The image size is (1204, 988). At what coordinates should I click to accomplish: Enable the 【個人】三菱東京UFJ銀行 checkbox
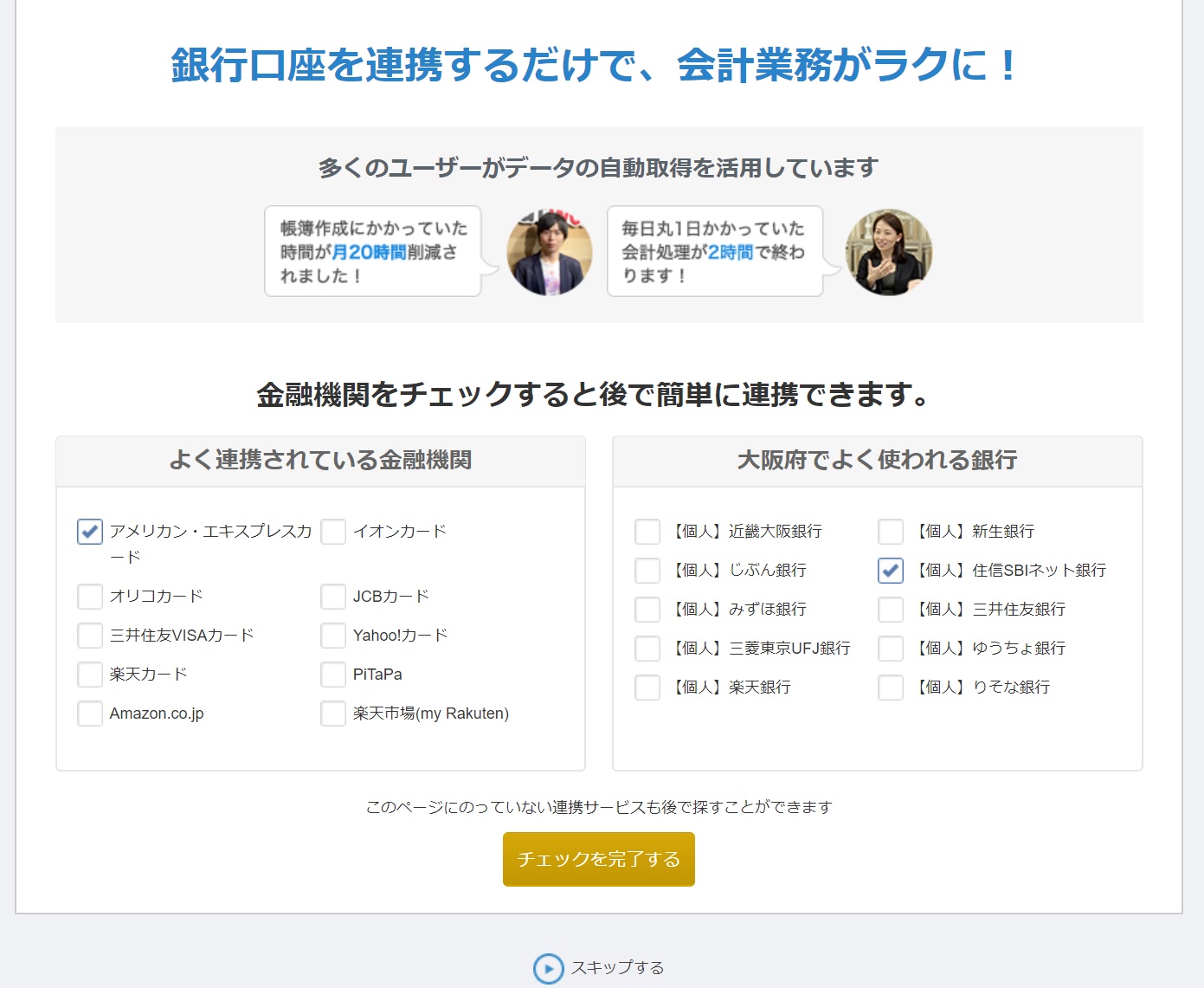tap(647, 649)
